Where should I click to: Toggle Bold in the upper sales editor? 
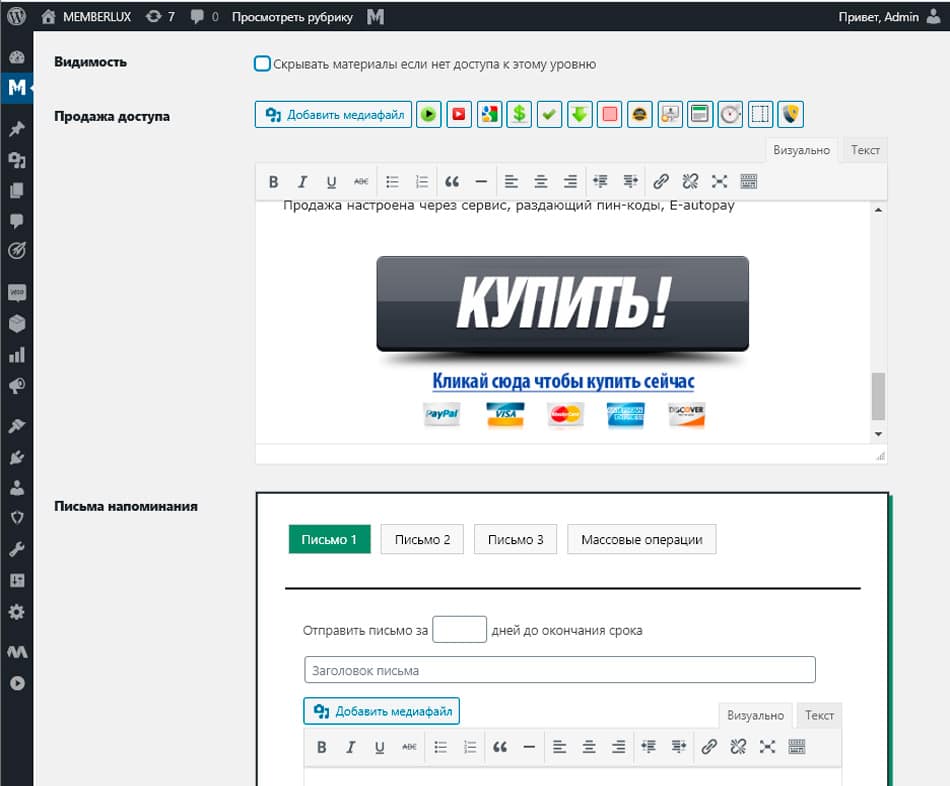tap(273, 182)
